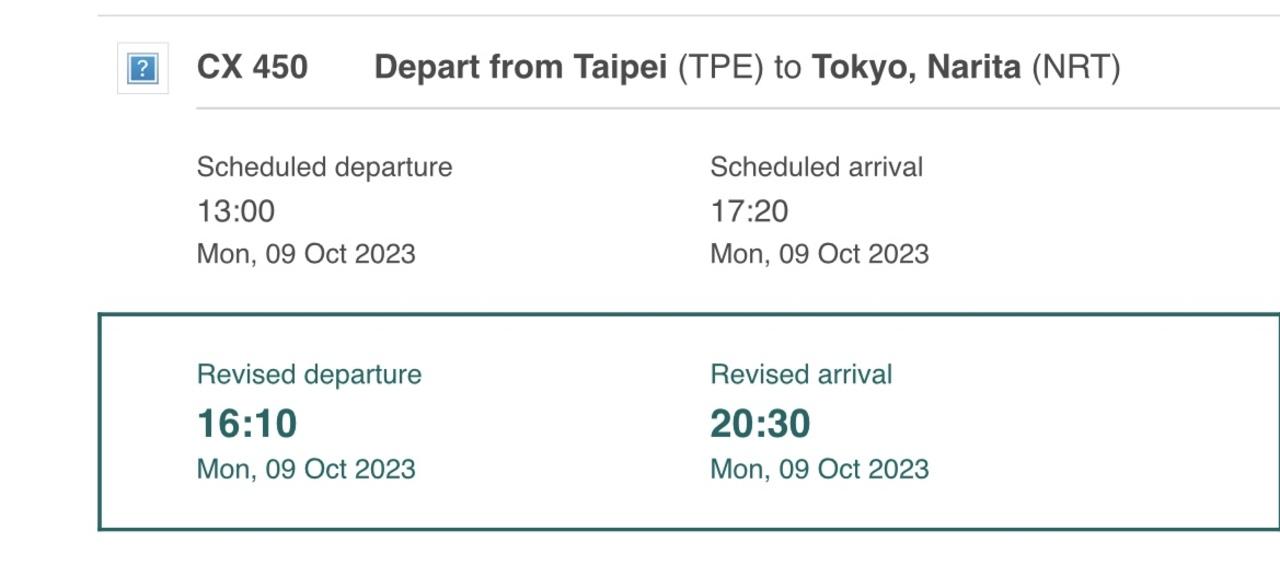The image size is (1280, 565).
Task: Click the divider line under flight heading
Action: tap(738, 108)
